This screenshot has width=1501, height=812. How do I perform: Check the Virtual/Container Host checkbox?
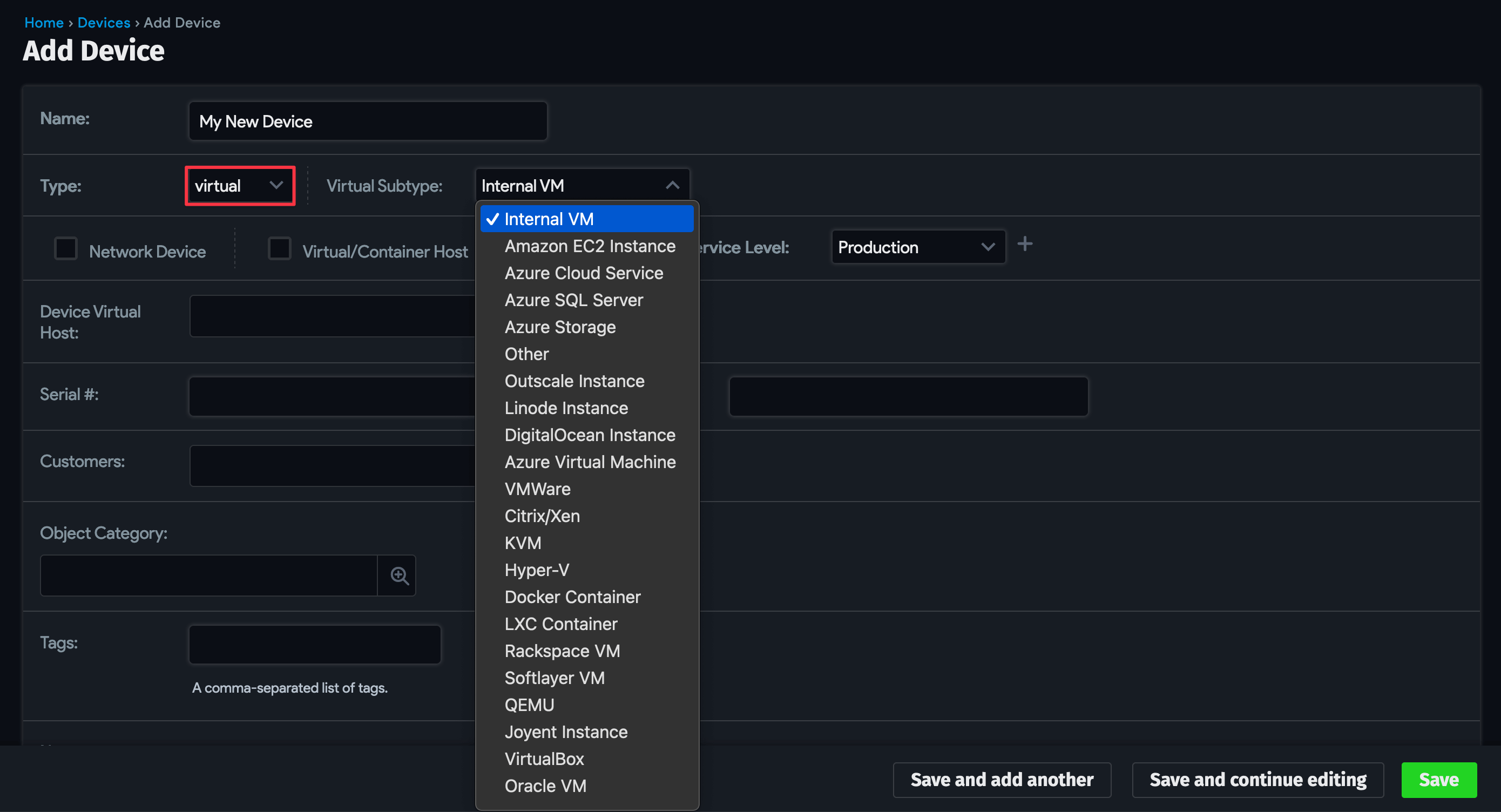(x=279, y=249)
